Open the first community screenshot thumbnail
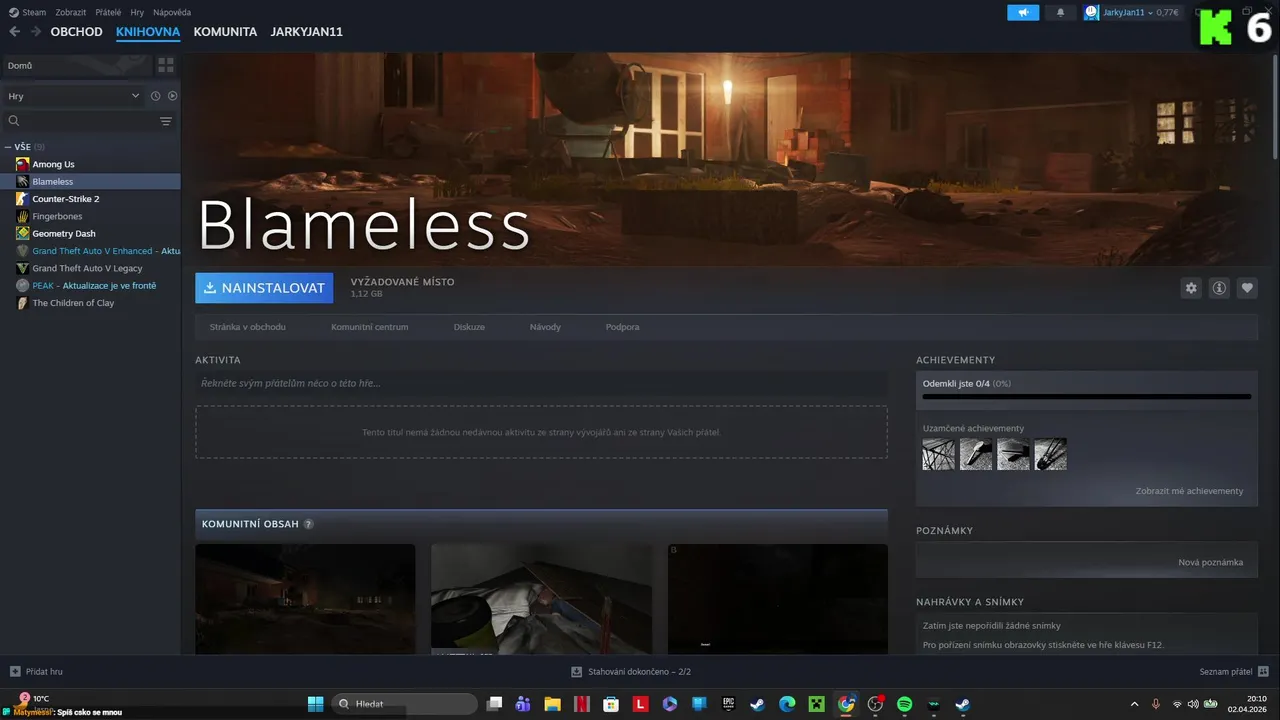 (305, 599)
